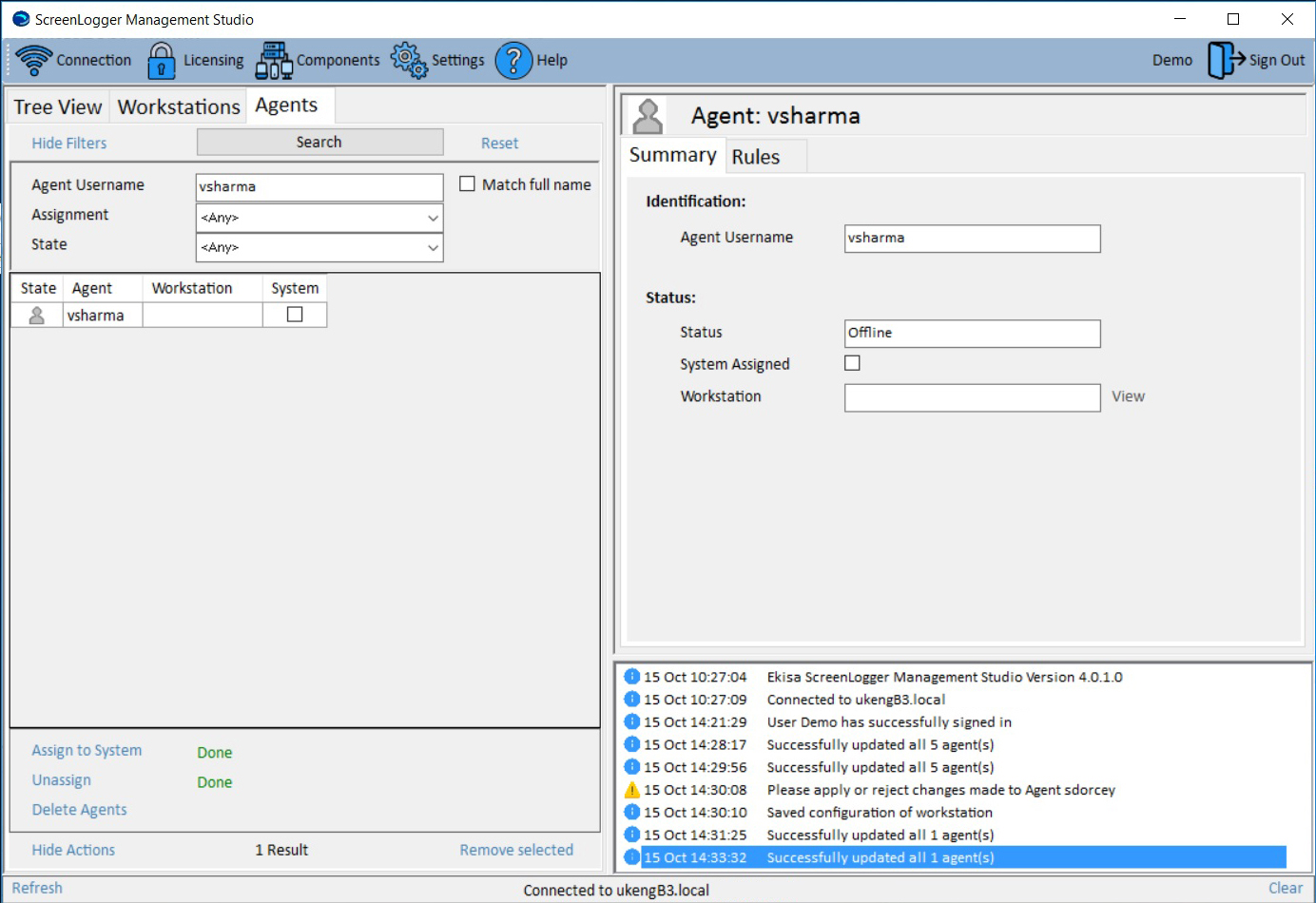Click info icon of 14:31:25 log entry
The width and height of the screenshot is (1316, 903).
(631, 835)
